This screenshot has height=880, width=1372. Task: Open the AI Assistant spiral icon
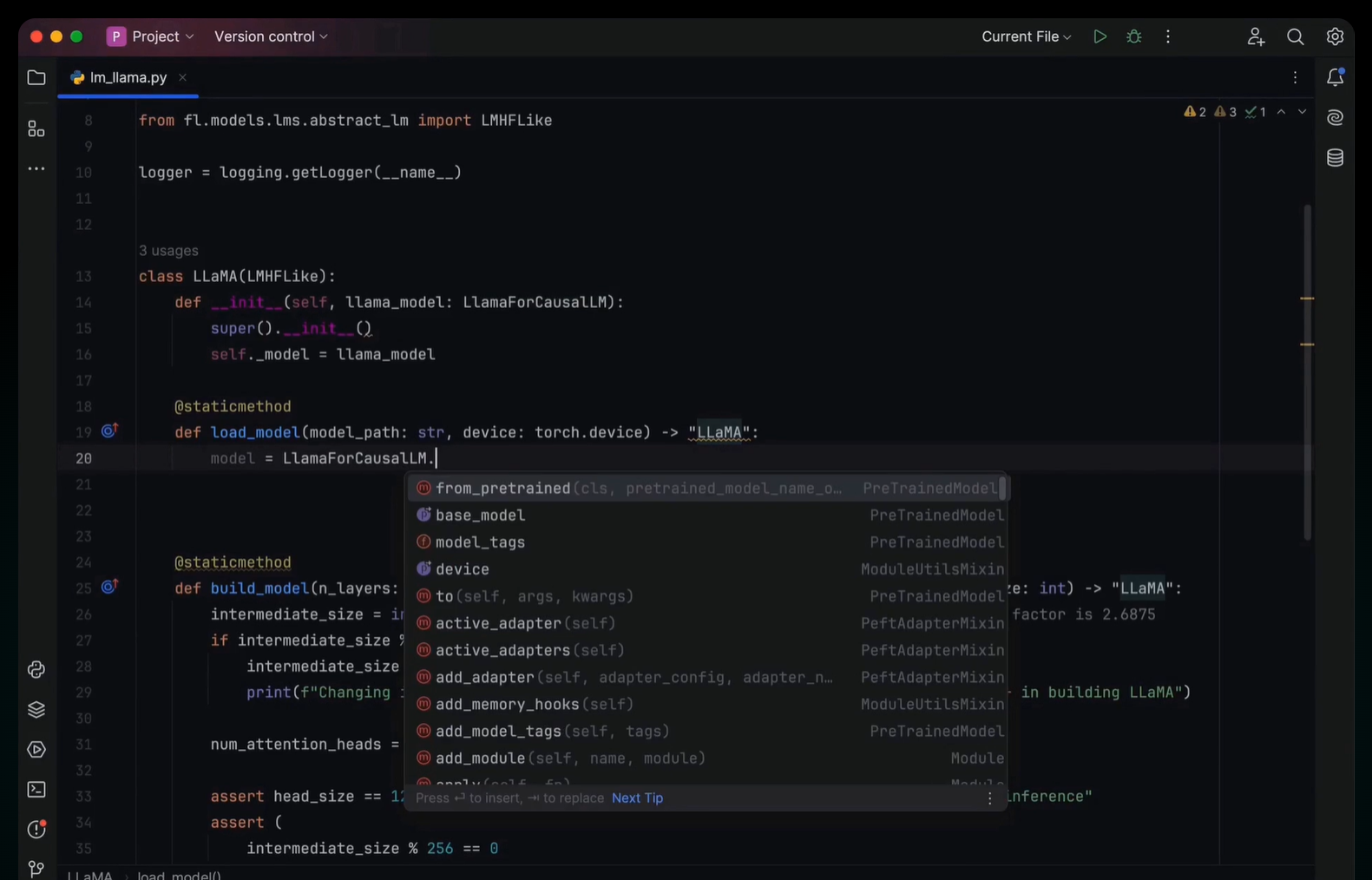coord(1336,117)
